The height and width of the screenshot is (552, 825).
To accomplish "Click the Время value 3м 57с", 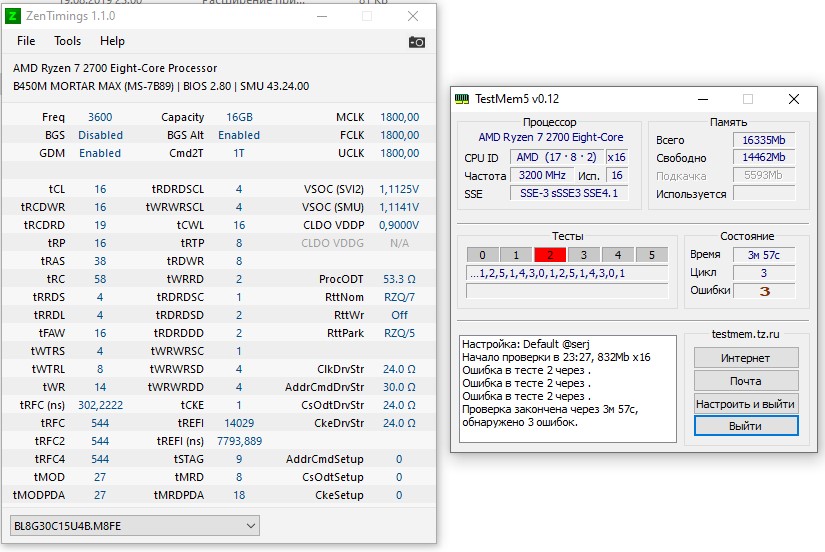I will click(x=763, y=255).
